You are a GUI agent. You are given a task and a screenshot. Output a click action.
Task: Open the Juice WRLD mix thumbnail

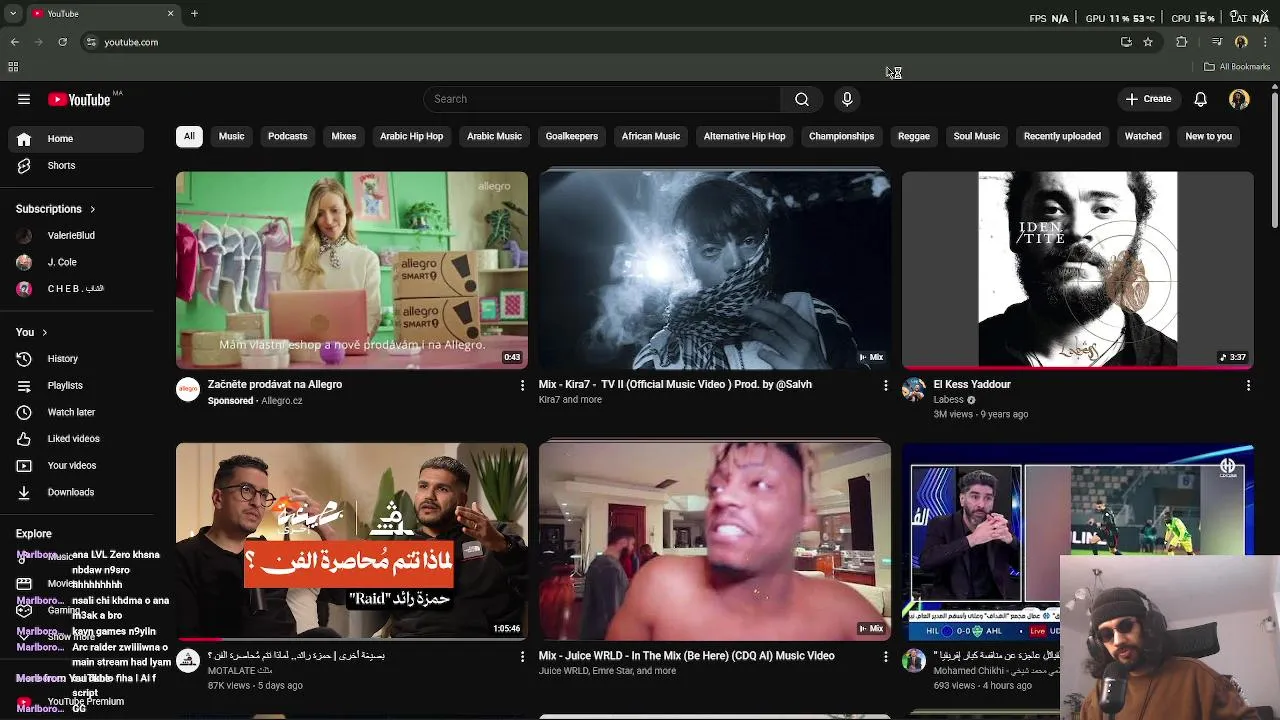pyautogui.click(x=715, y=542)
